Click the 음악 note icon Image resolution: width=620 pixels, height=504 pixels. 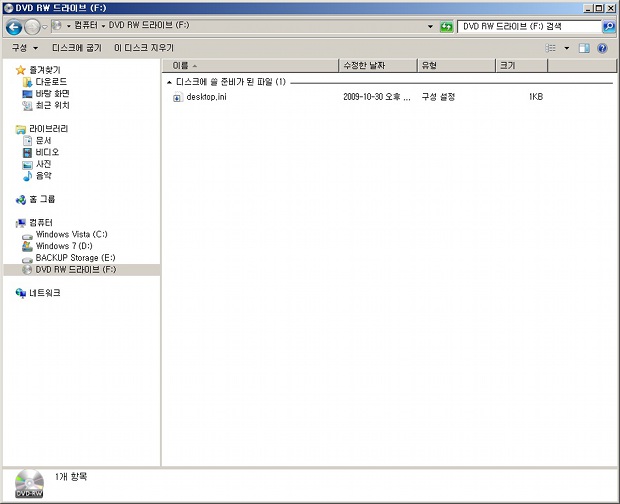pyautogui.click(x=27, y=176)
